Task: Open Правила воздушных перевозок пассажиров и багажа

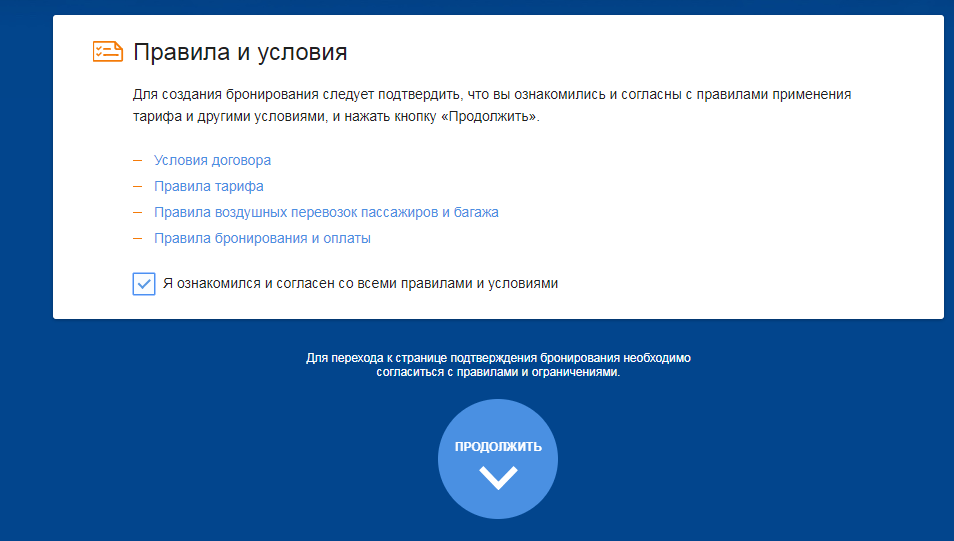Action: click(326, 212)
